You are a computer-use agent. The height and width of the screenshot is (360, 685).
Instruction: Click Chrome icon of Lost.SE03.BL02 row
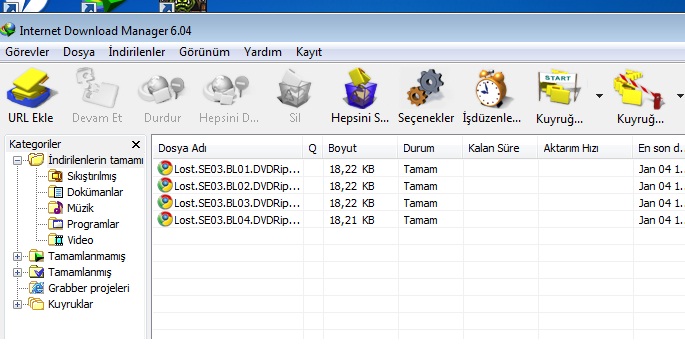coord(165,185)
